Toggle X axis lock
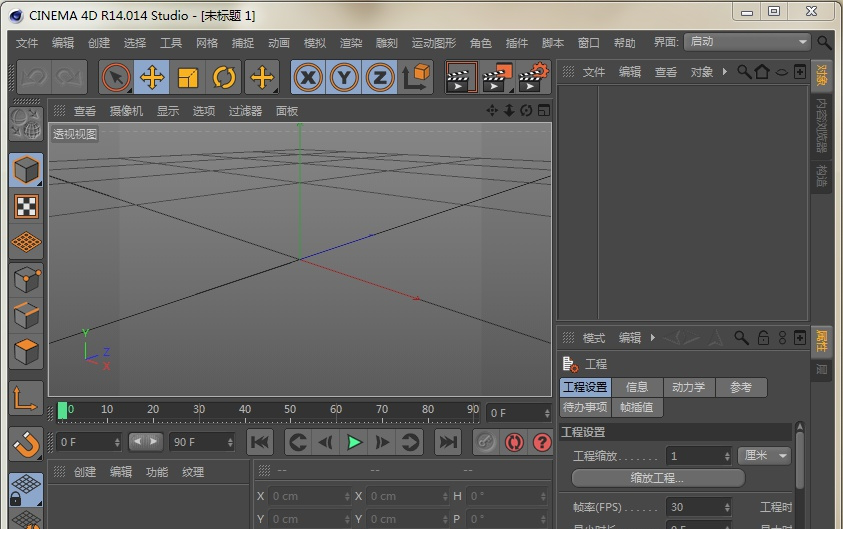 click(x=308, y=77)
